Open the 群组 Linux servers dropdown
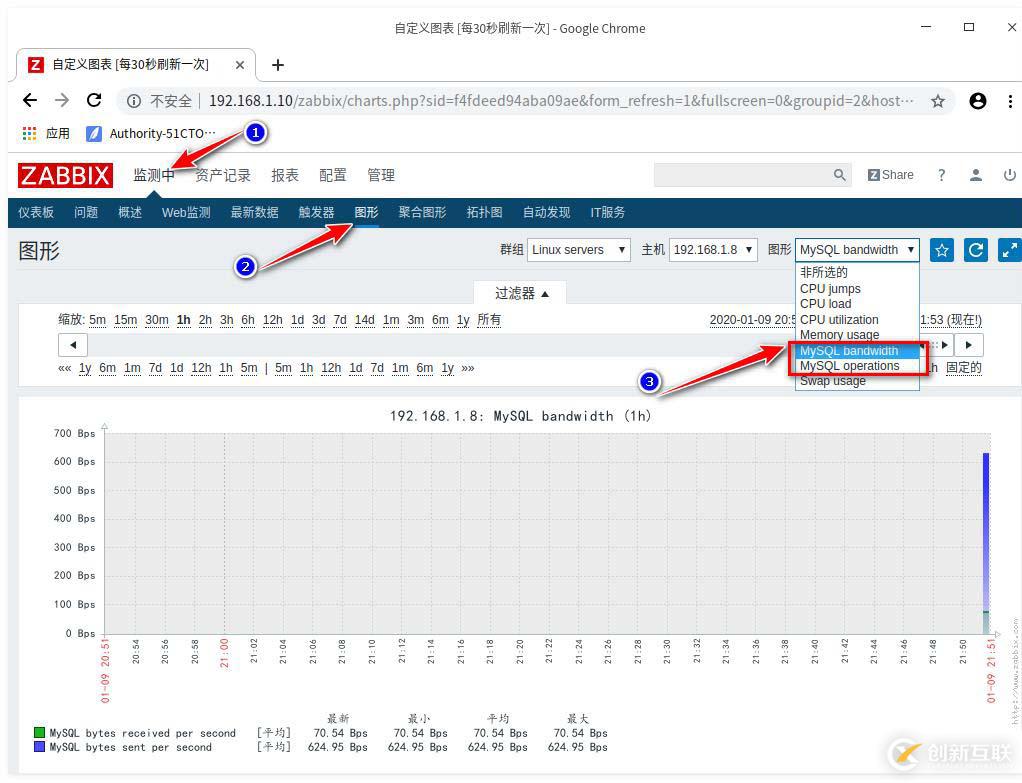Viewport: 1022px width, 783px height. pyautogui.click(x=579, y=250)
